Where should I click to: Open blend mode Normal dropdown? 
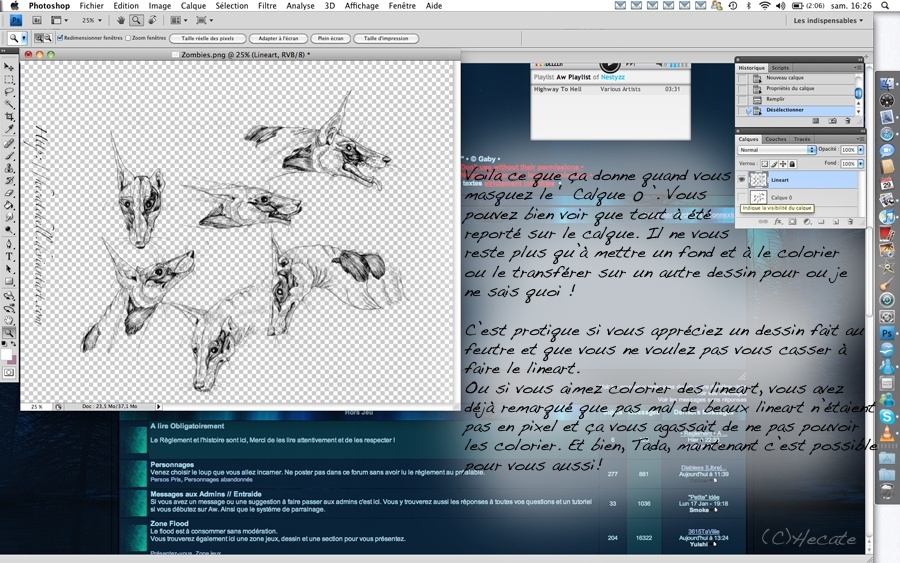(777, 150)
